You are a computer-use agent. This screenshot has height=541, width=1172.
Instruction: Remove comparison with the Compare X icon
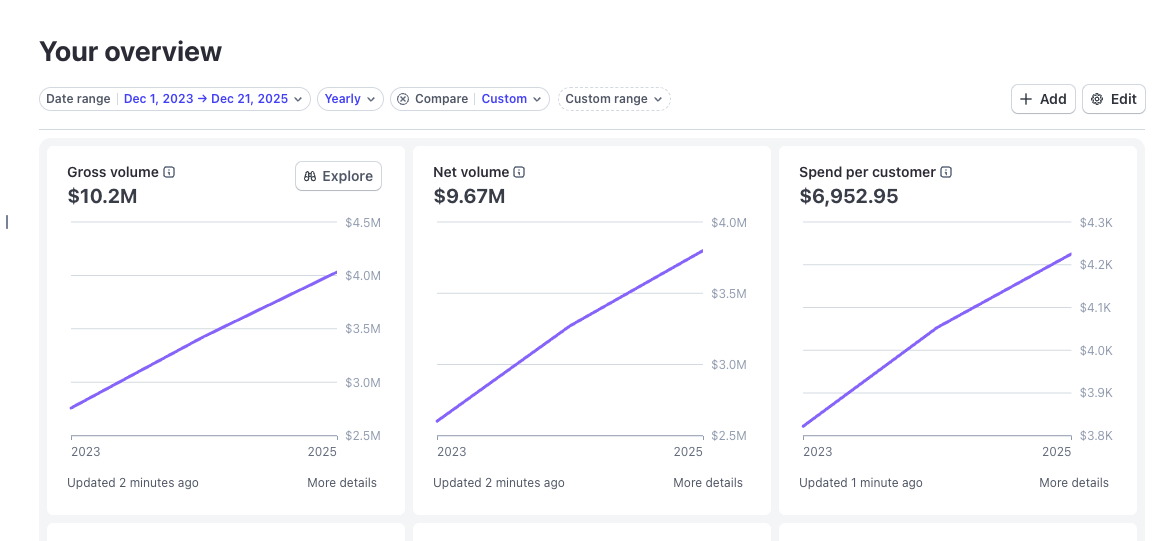click(x=403, y=99)
